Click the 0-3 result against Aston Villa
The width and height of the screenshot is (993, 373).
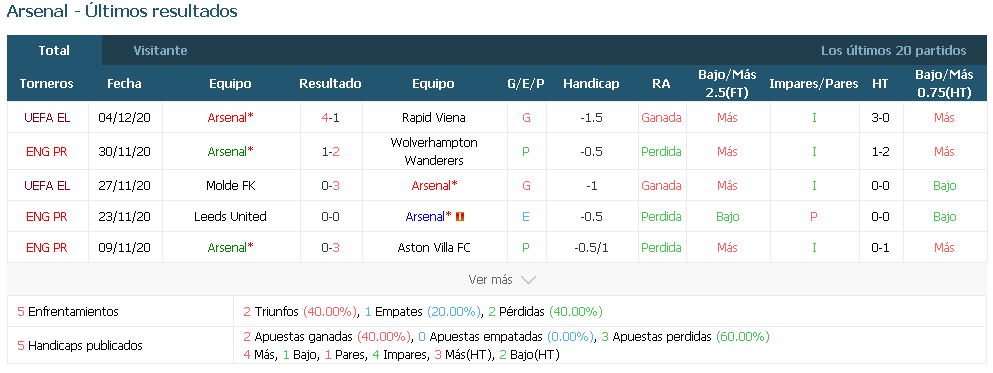coord(331,248)
